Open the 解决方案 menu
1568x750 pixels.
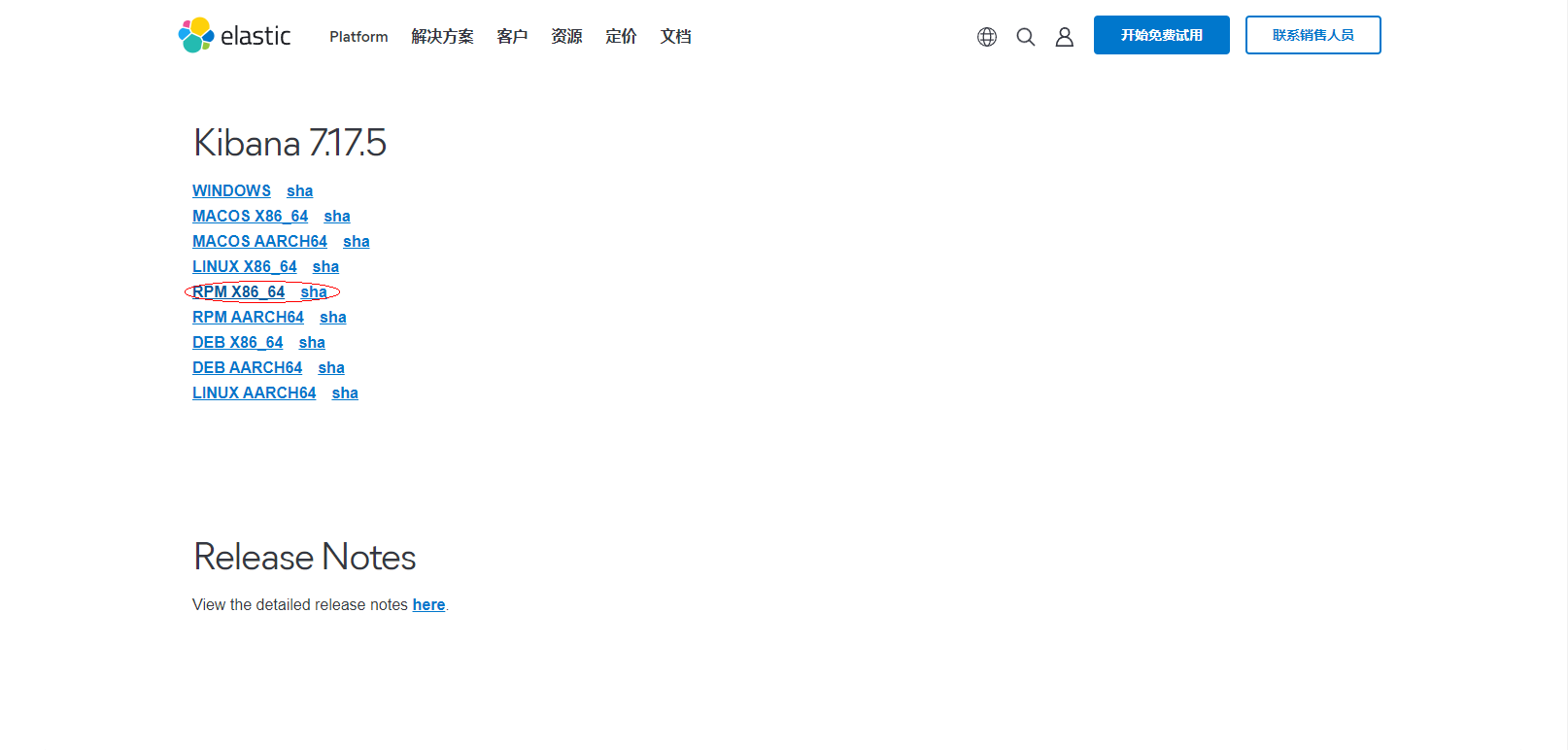click(442, 37)
